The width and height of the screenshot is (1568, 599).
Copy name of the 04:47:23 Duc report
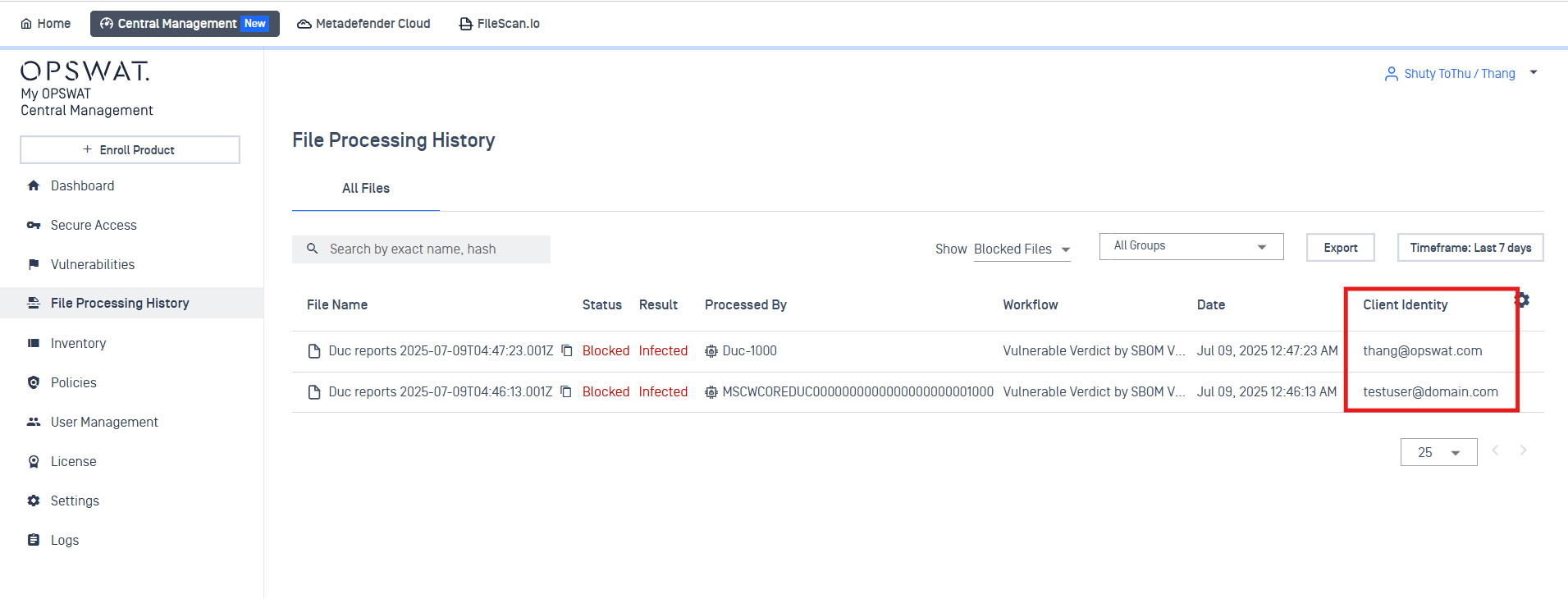tap(567, 350)
